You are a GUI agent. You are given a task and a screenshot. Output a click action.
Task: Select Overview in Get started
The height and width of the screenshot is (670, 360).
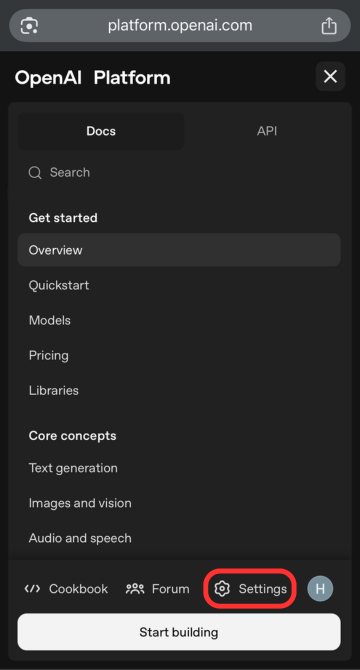tap(179, 250)
